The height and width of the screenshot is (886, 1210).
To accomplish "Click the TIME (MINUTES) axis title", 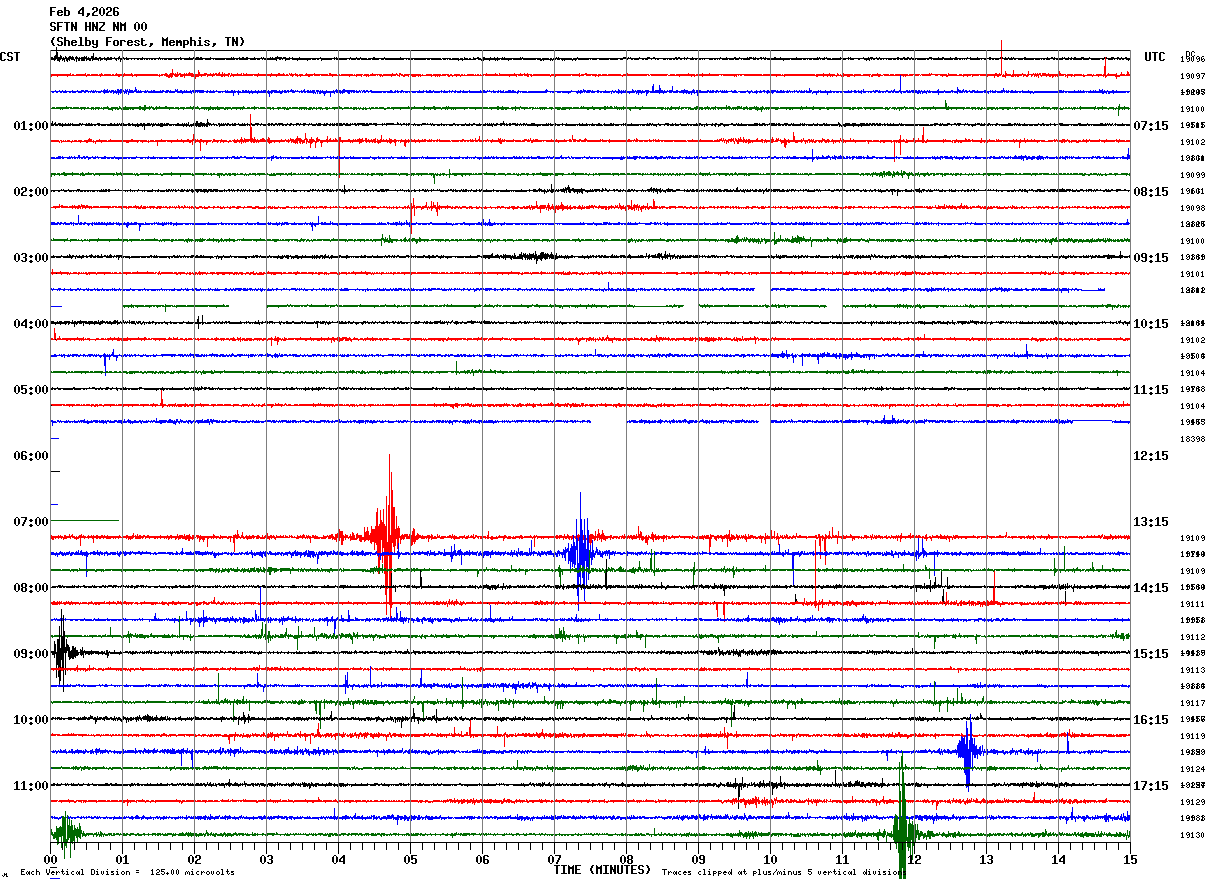I will [x=602, y=870].
